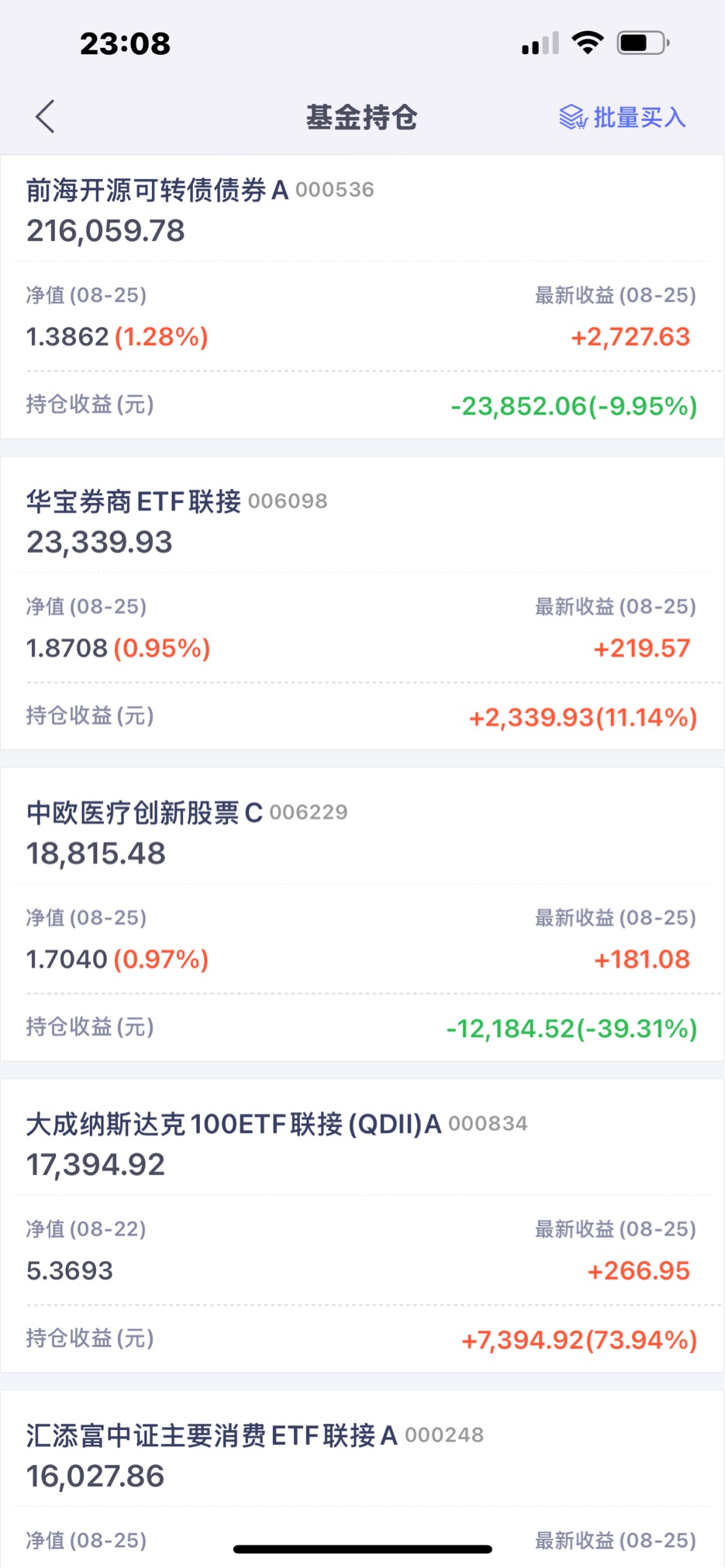Tap holding profit +2,339.93(11.14%)

coord(583,718)
